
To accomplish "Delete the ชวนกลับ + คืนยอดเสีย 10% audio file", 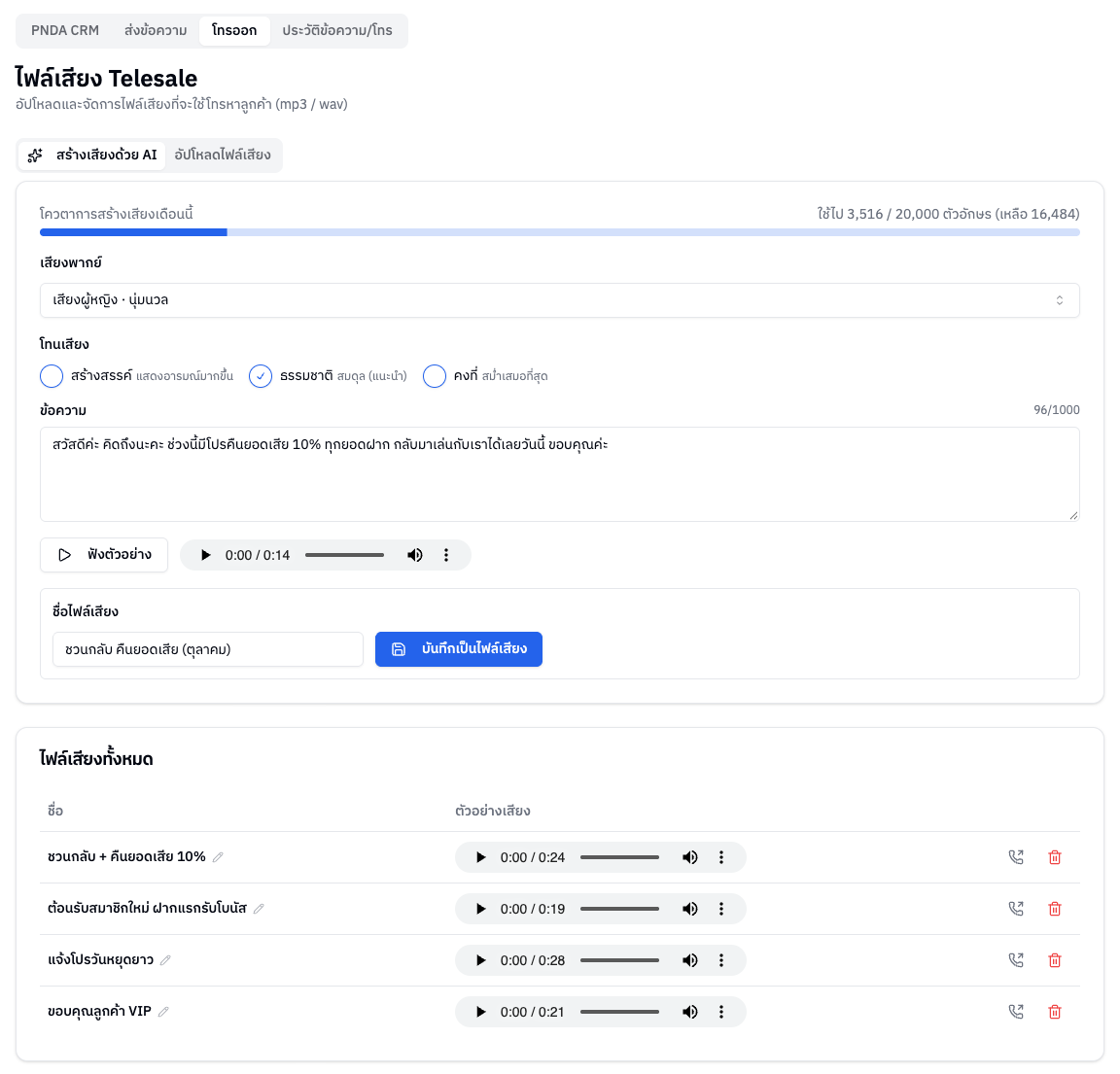I will pos(1054,857).
